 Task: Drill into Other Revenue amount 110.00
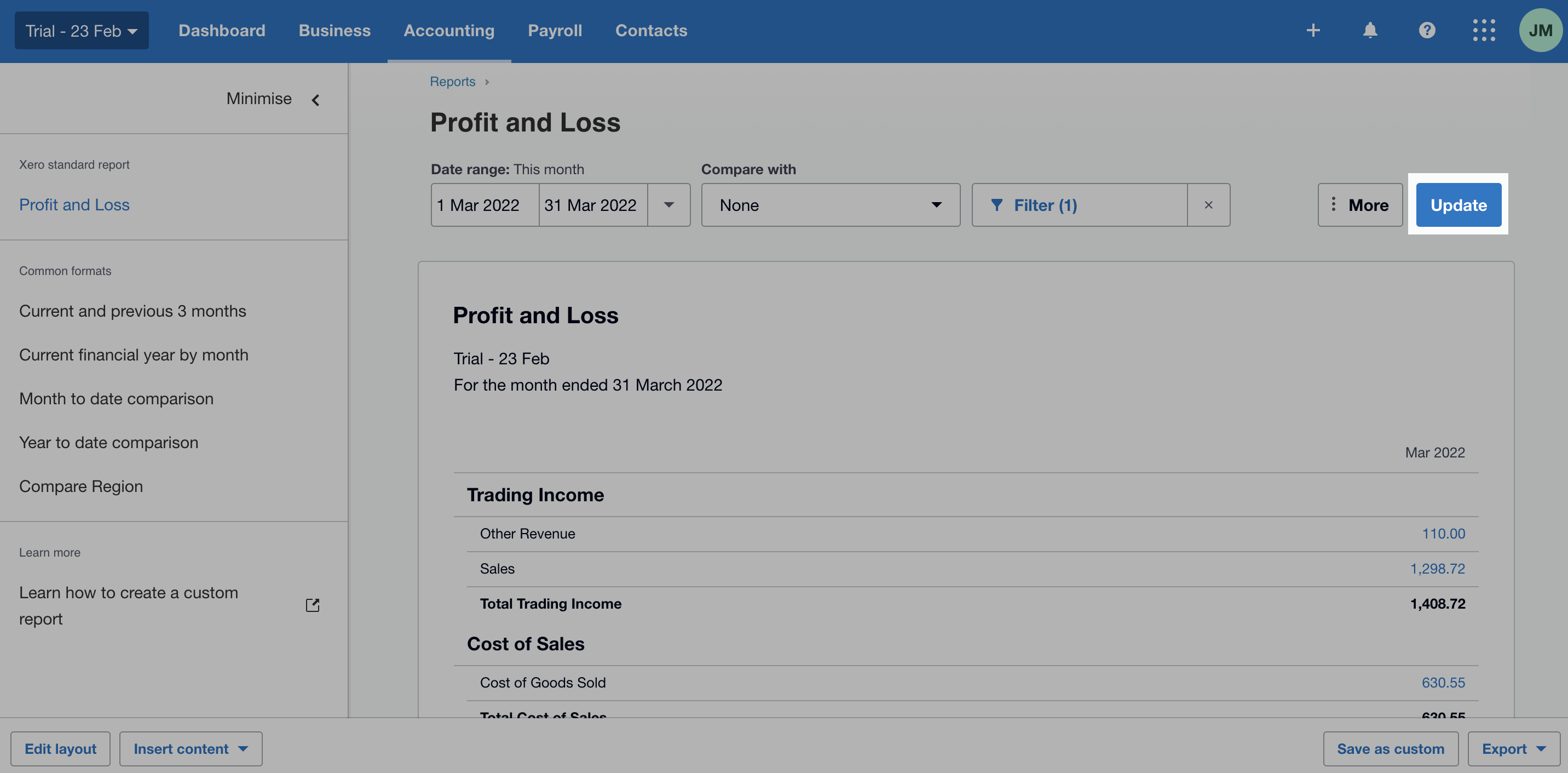[x=1443, y=534]
